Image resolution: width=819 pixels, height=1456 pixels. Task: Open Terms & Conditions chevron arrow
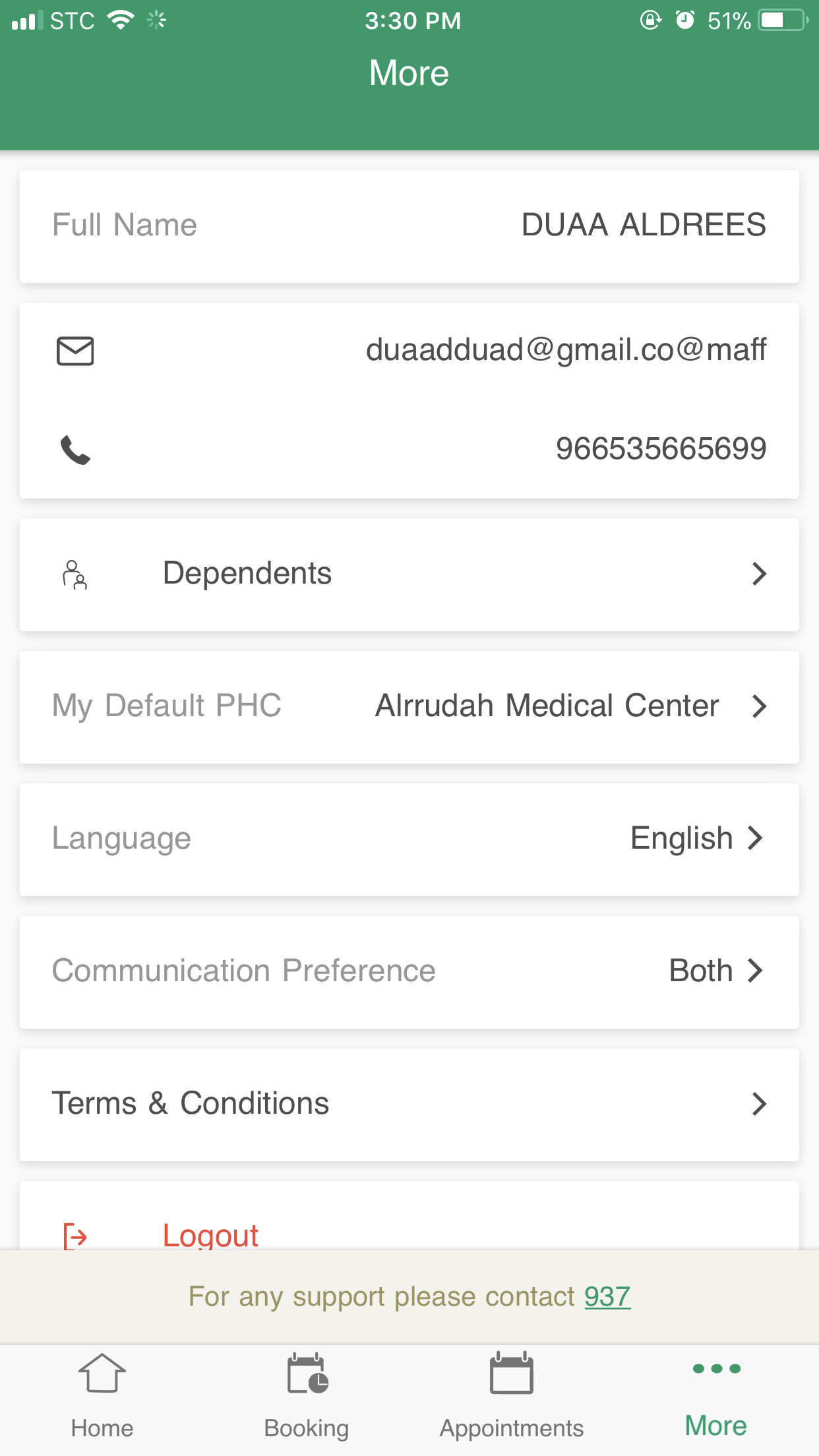click(x=759, y=1104)
